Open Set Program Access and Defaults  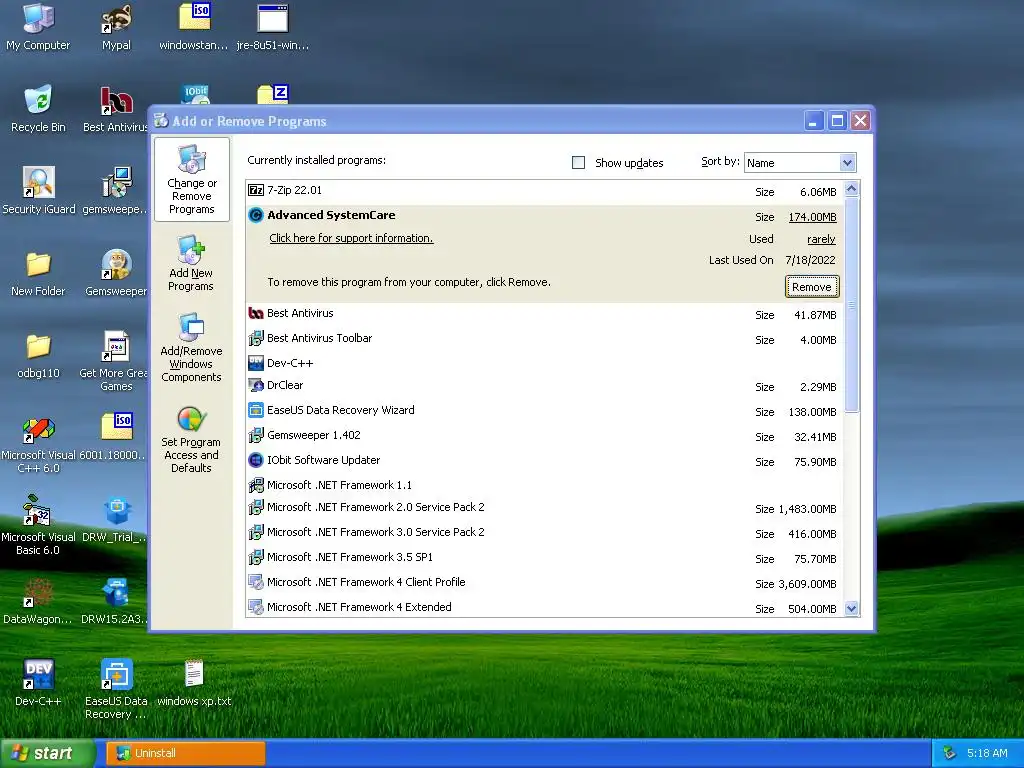tap(191, 440)
